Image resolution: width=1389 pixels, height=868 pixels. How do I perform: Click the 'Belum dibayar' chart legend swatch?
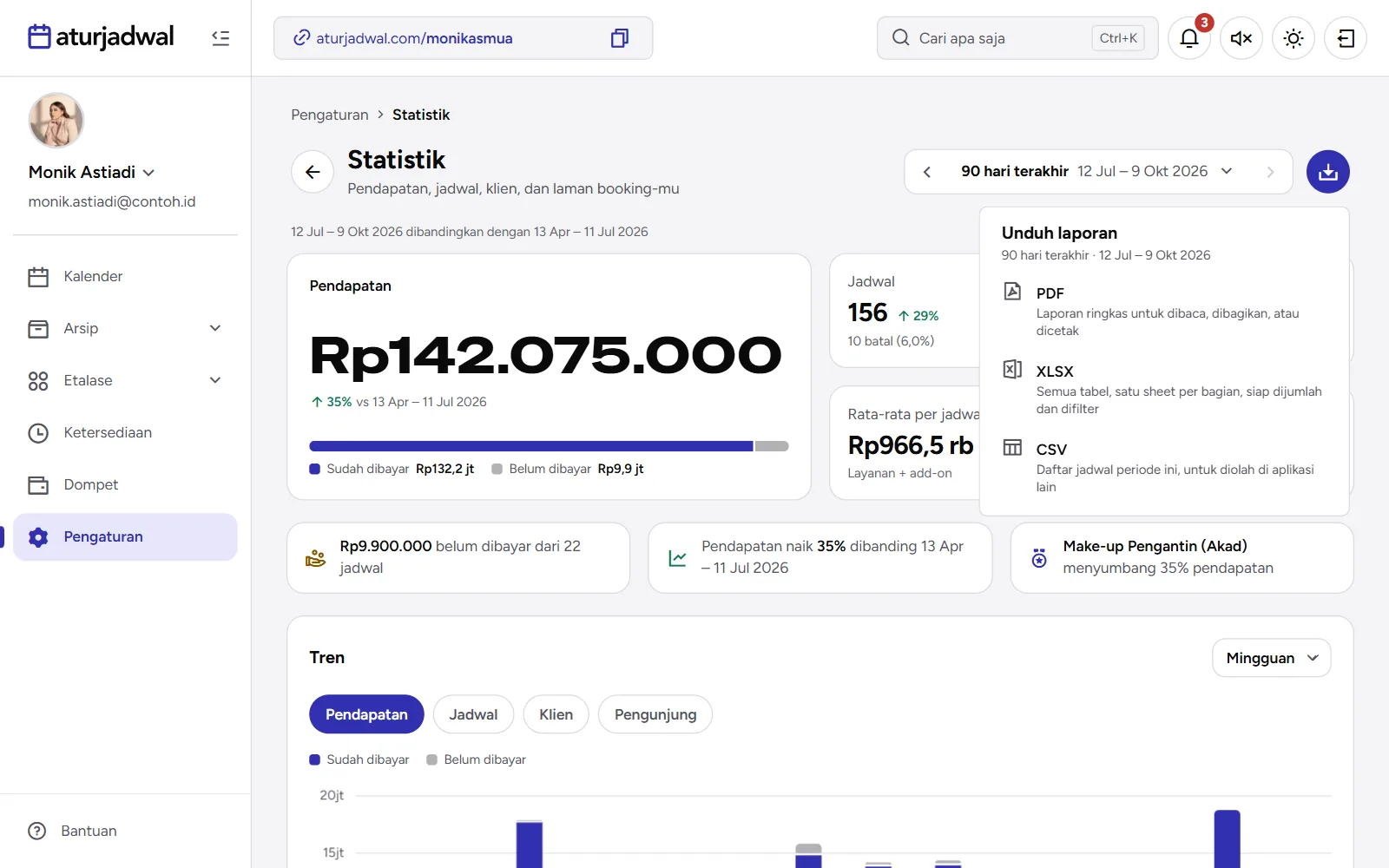tap(431, 759)
